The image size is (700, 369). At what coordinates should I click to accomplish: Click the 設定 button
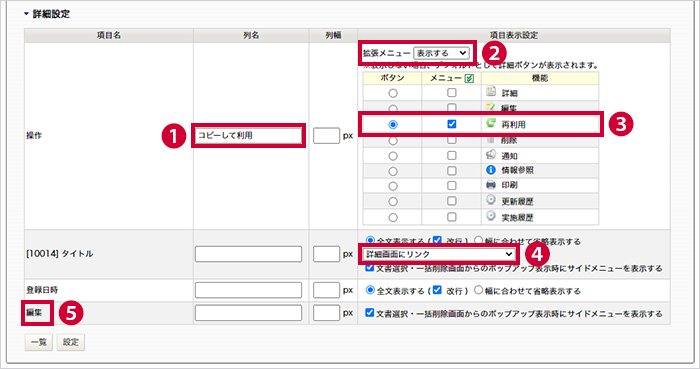pyautogui.click(x=71, y=342)
